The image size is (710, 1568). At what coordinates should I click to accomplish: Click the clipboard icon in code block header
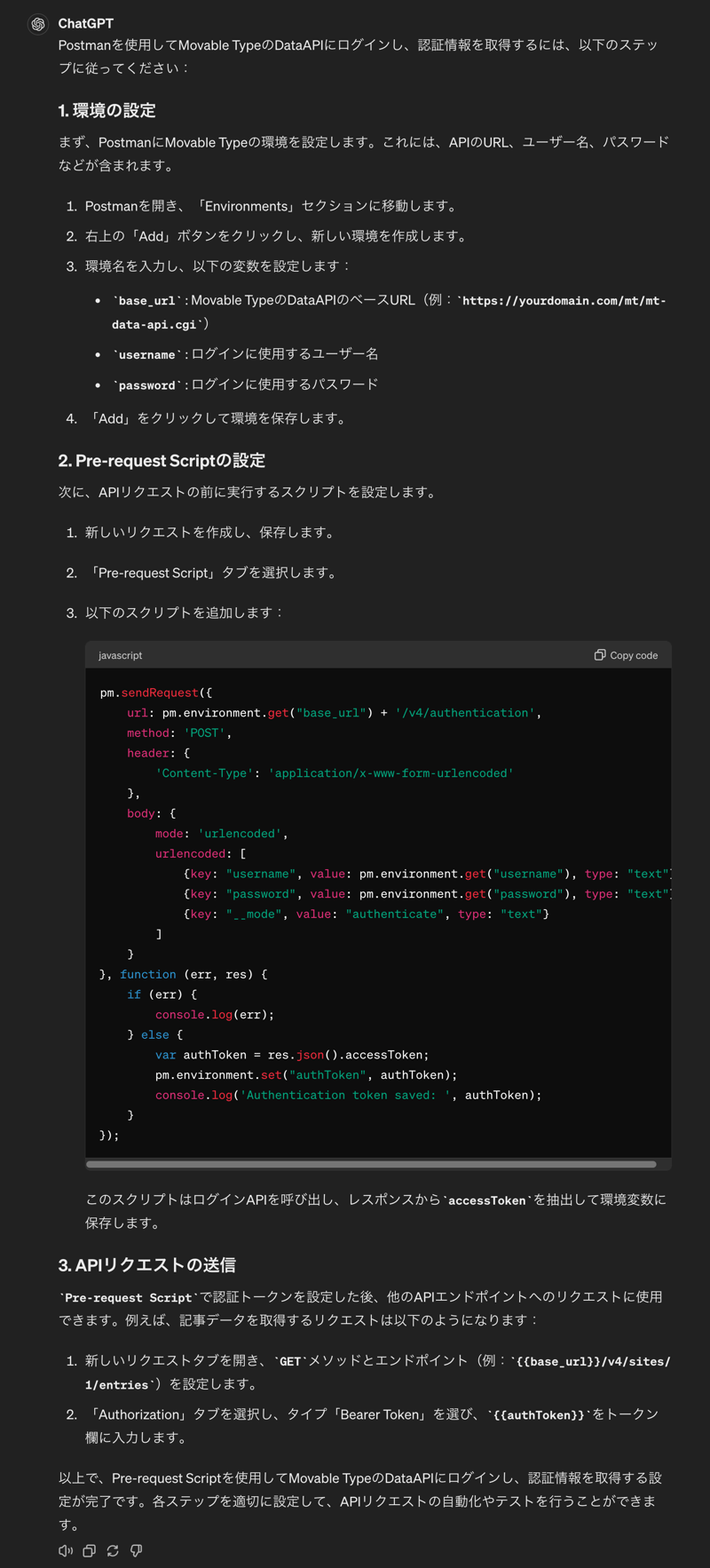click(600, 655)
